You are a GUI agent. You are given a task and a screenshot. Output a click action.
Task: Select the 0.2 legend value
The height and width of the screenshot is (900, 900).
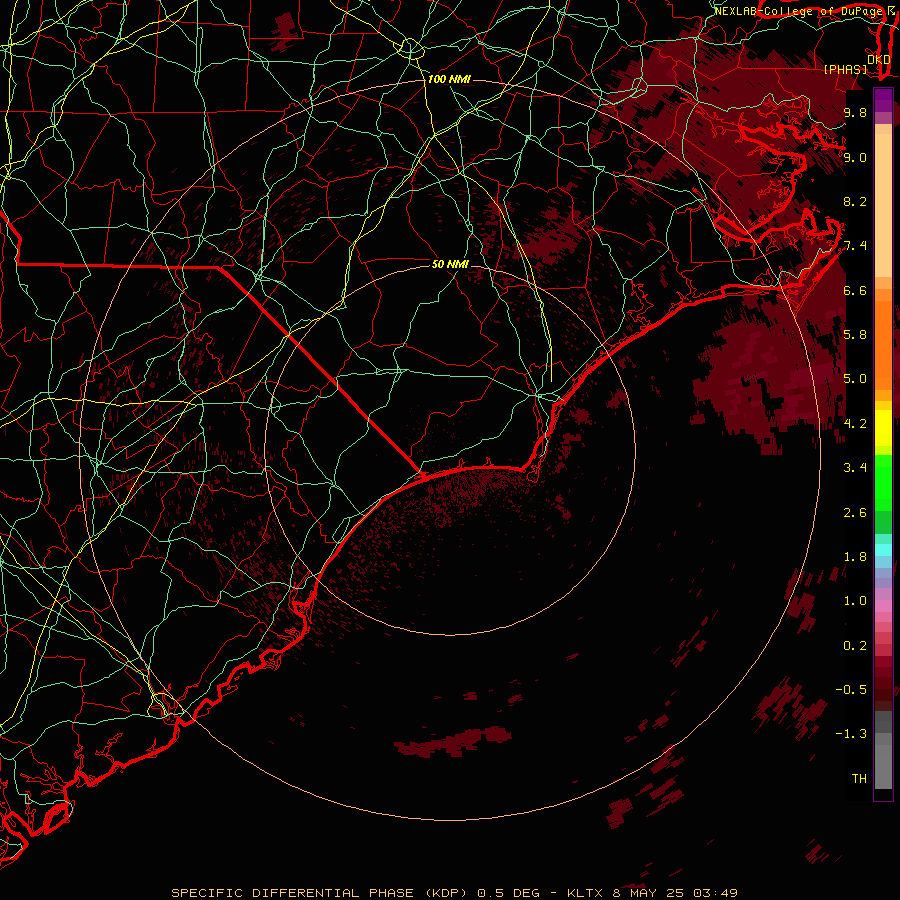point(855,646)
